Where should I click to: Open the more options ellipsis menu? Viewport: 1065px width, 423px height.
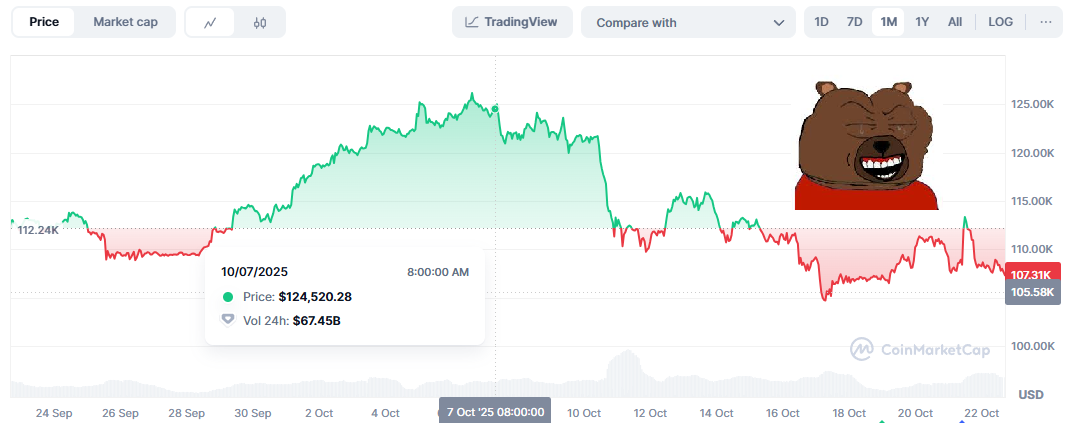(1045, 22)
